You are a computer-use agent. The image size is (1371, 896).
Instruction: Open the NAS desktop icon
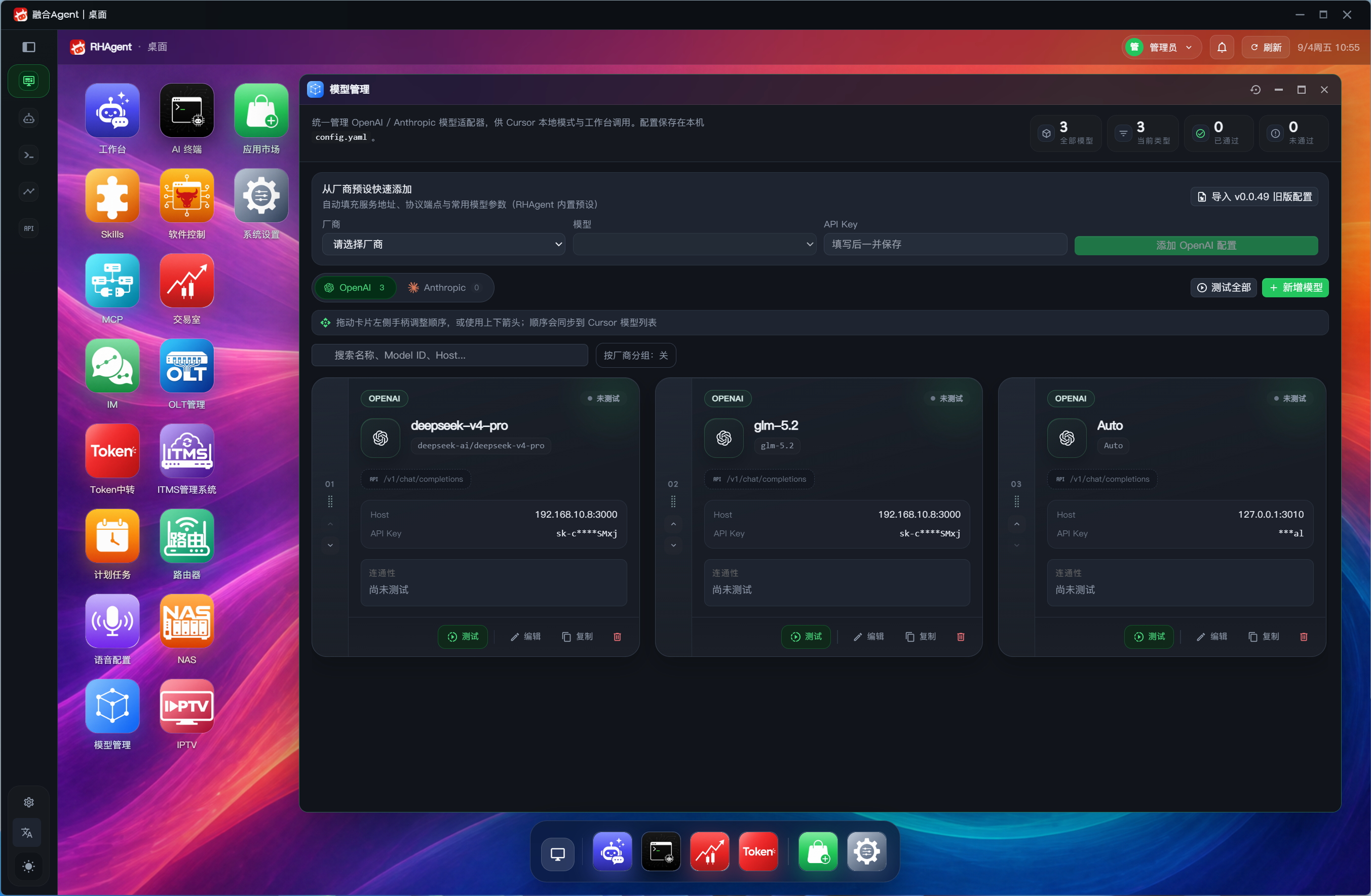(186, 621)
